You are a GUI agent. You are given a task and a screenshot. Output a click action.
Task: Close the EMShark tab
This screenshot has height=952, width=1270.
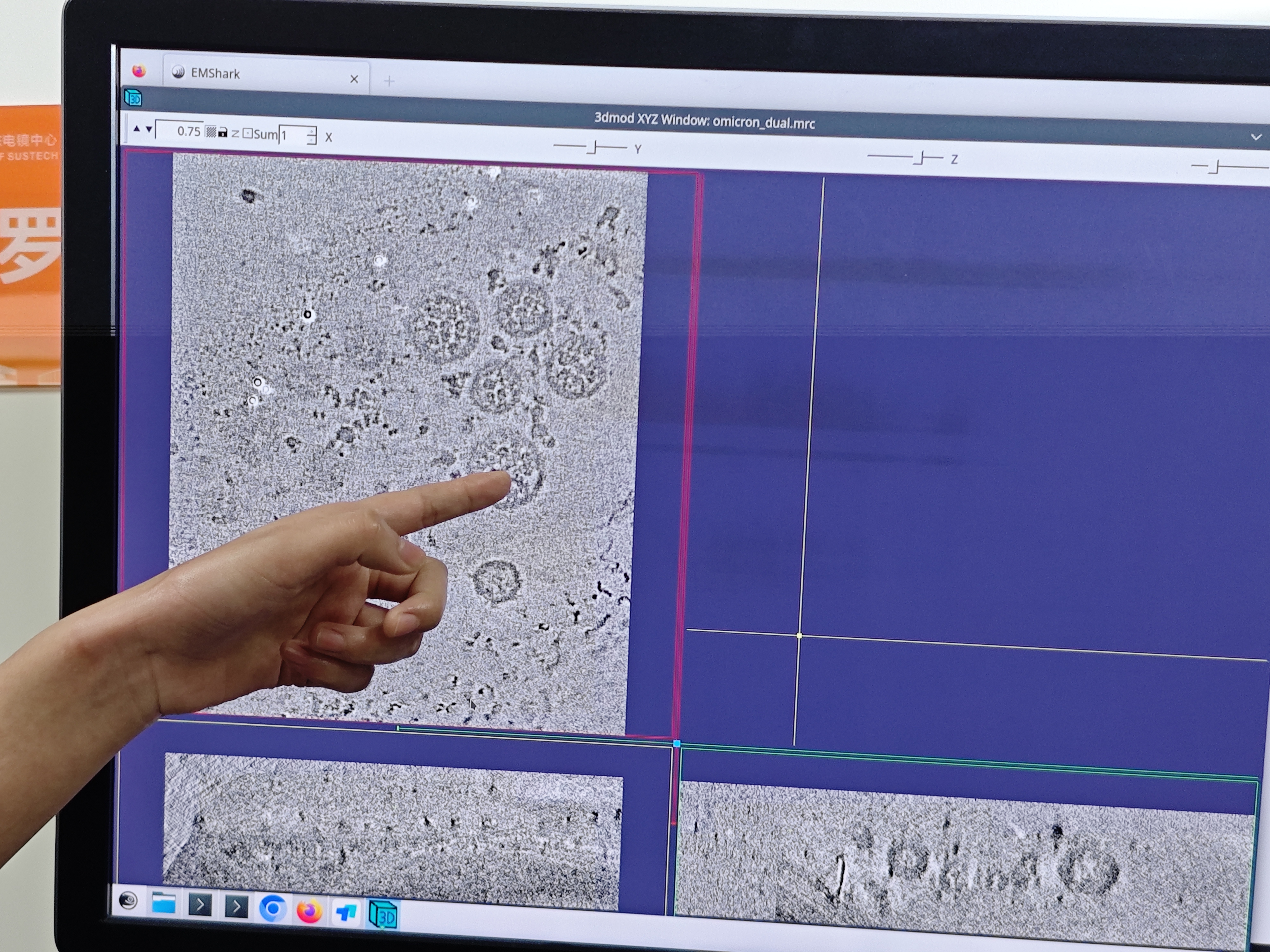pos(354,79)
